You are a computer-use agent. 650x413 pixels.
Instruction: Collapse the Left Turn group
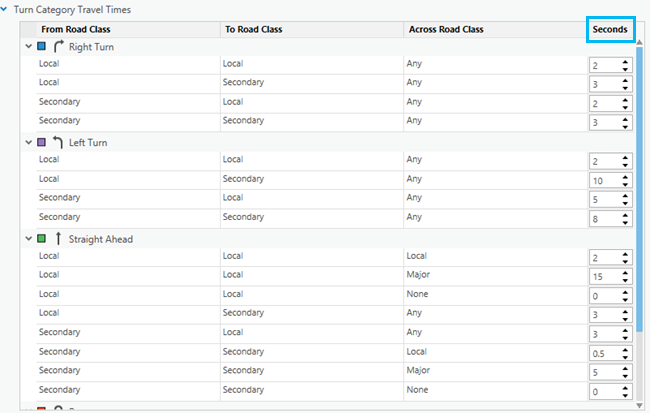coord(28,142)
